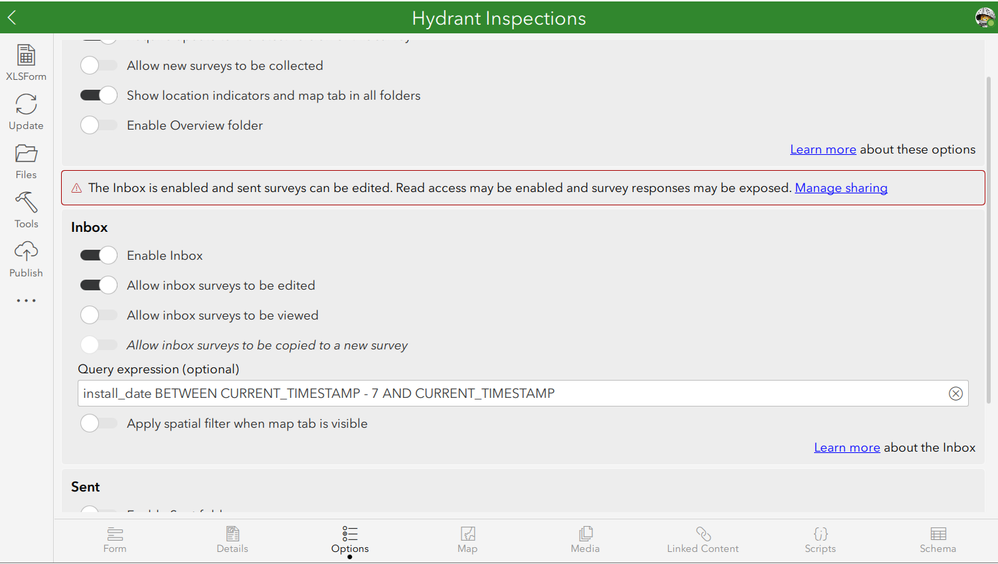Click the Manage sharing link

tap(841, 188)
